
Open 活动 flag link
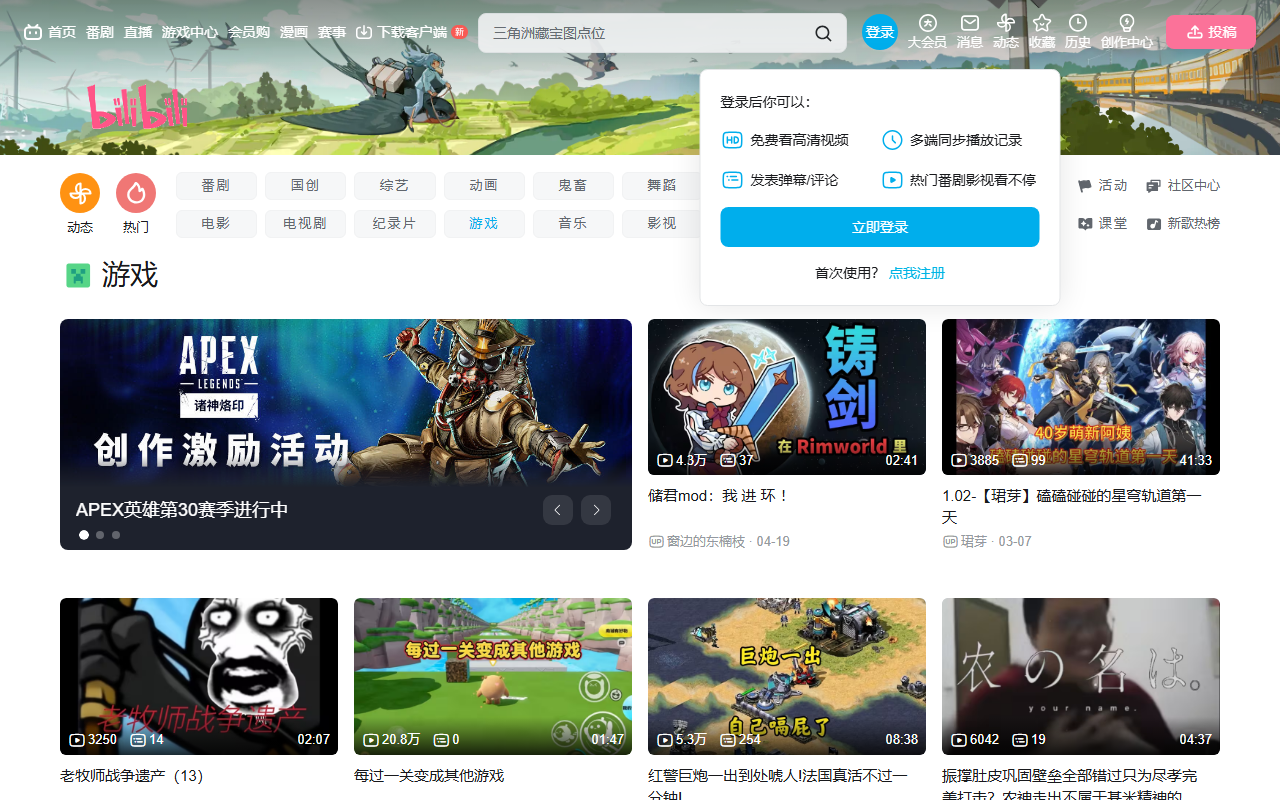click(x=1102, y=186)
